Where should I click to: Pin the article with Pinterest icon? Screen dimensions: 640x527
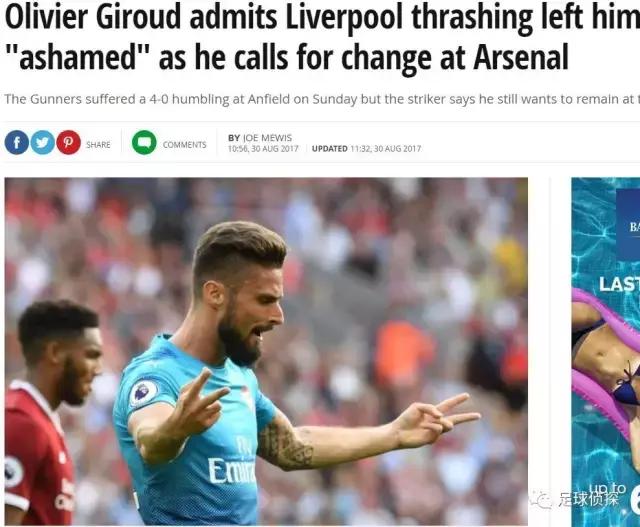coord(68,142)
